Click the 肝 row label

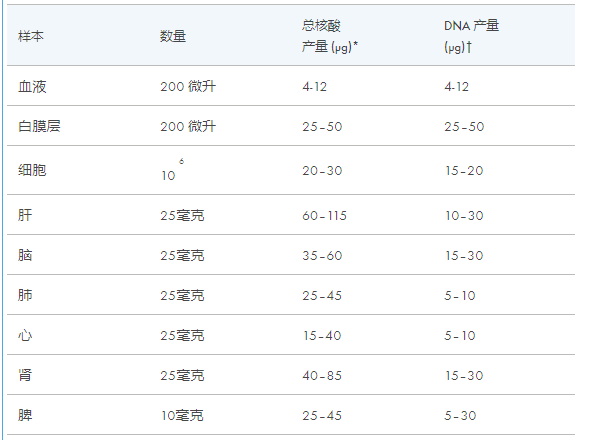25,215
